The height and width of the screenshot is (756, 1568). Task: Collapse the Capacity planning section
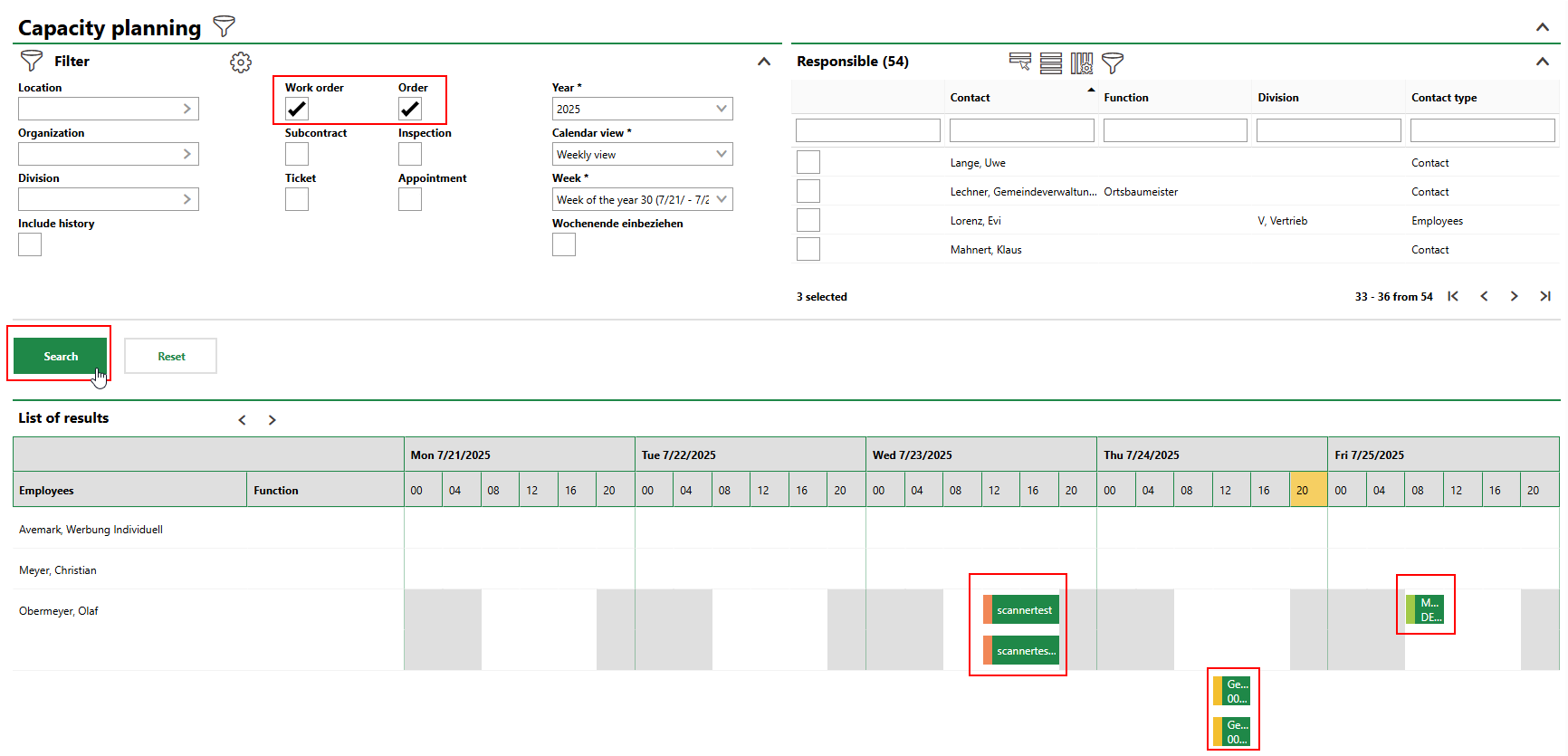1543,27
